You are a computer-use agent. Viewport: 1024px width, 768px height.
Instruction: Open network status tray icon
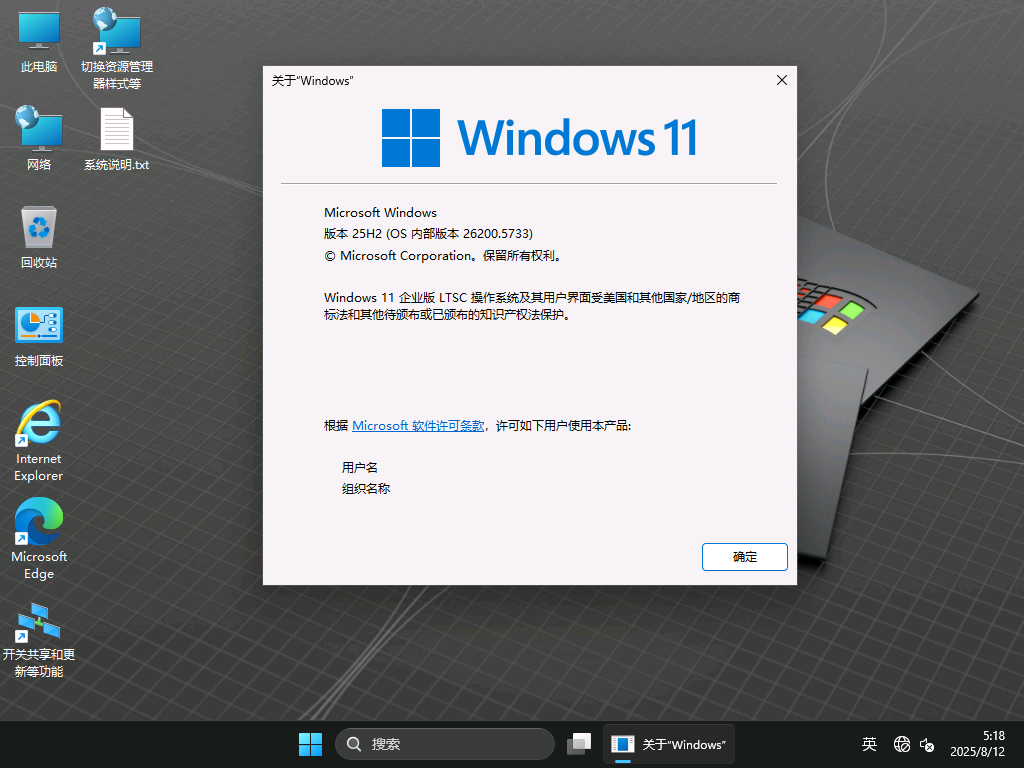click(902, 744)
